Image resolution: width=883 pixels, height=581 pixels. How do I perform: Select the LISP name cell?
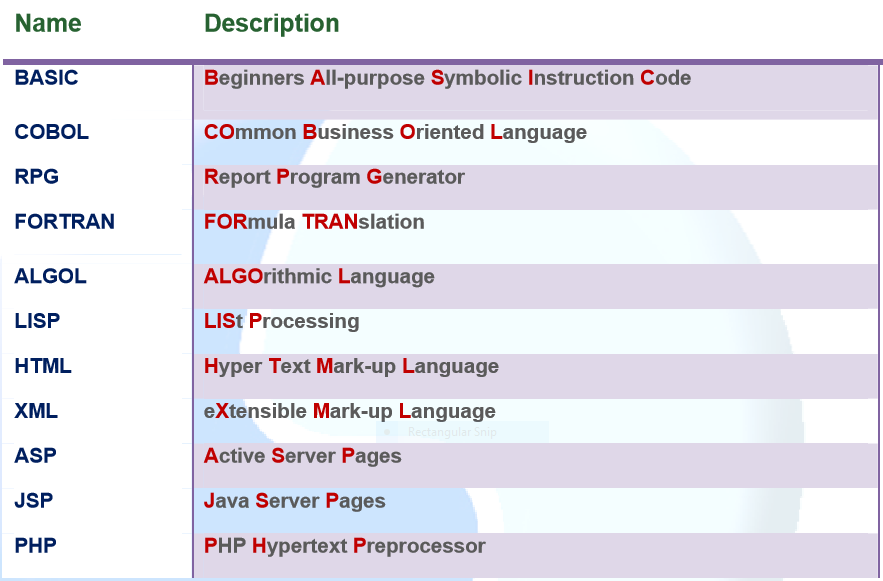tap(37, 321)
